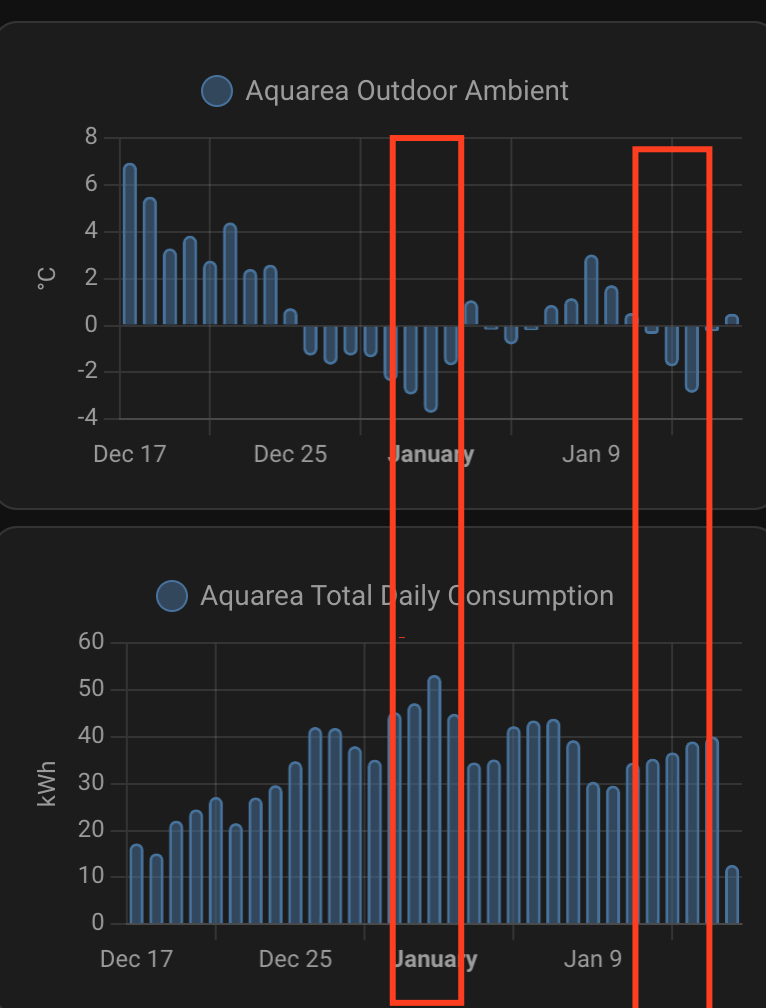The image size is (766, 1008).
Task: Click the 60 value on the kWh axis
Action: coord(91,642)
